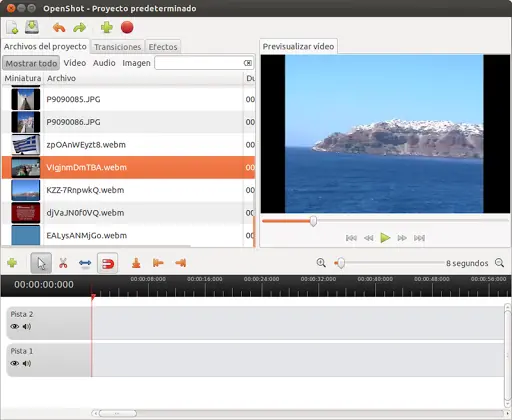Click the red playhead marker on ruler
Viewport: 512px width, 420px height.
93,296
